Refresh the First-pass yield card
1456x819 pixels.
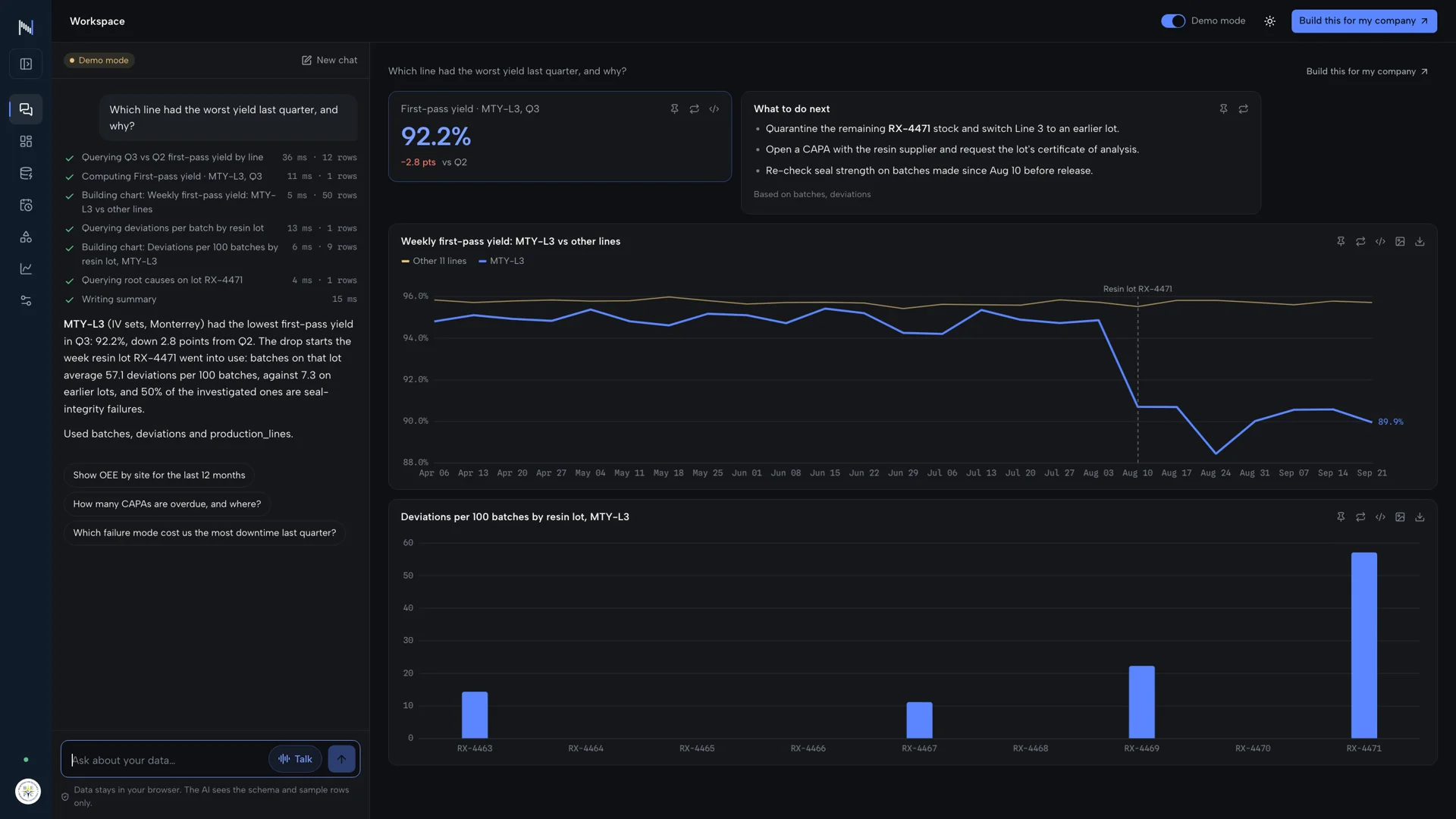(694, 109)
